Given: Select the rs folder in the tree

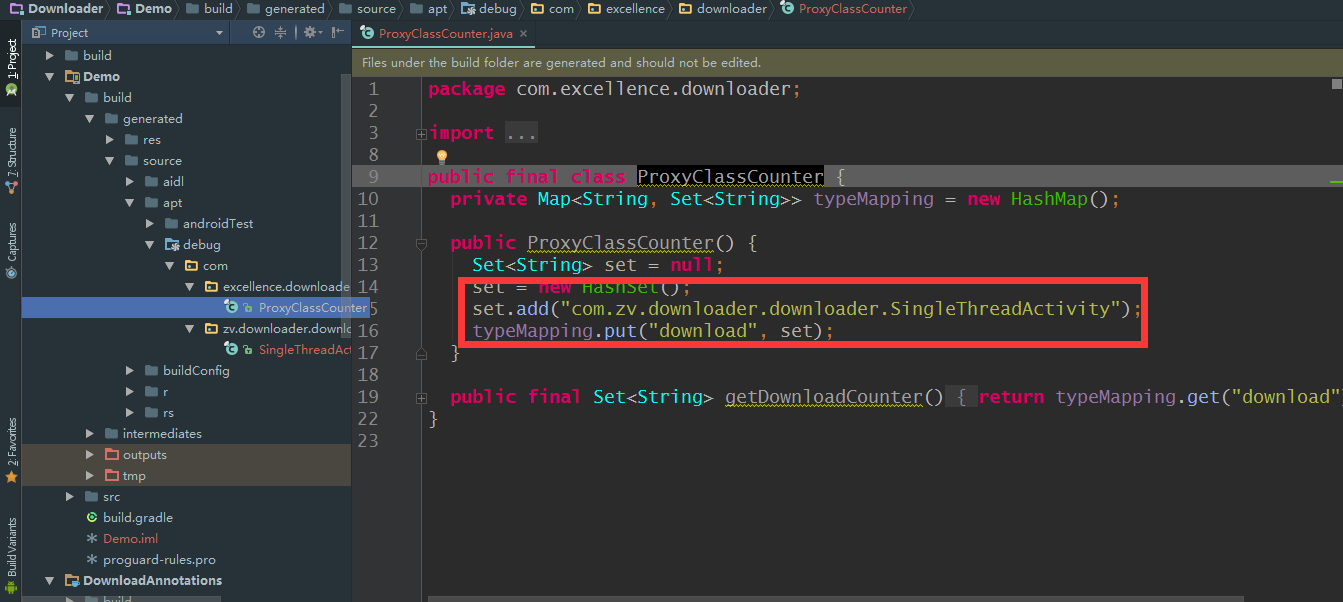Looking at the screenshot, I should click(x=168, y=412).
